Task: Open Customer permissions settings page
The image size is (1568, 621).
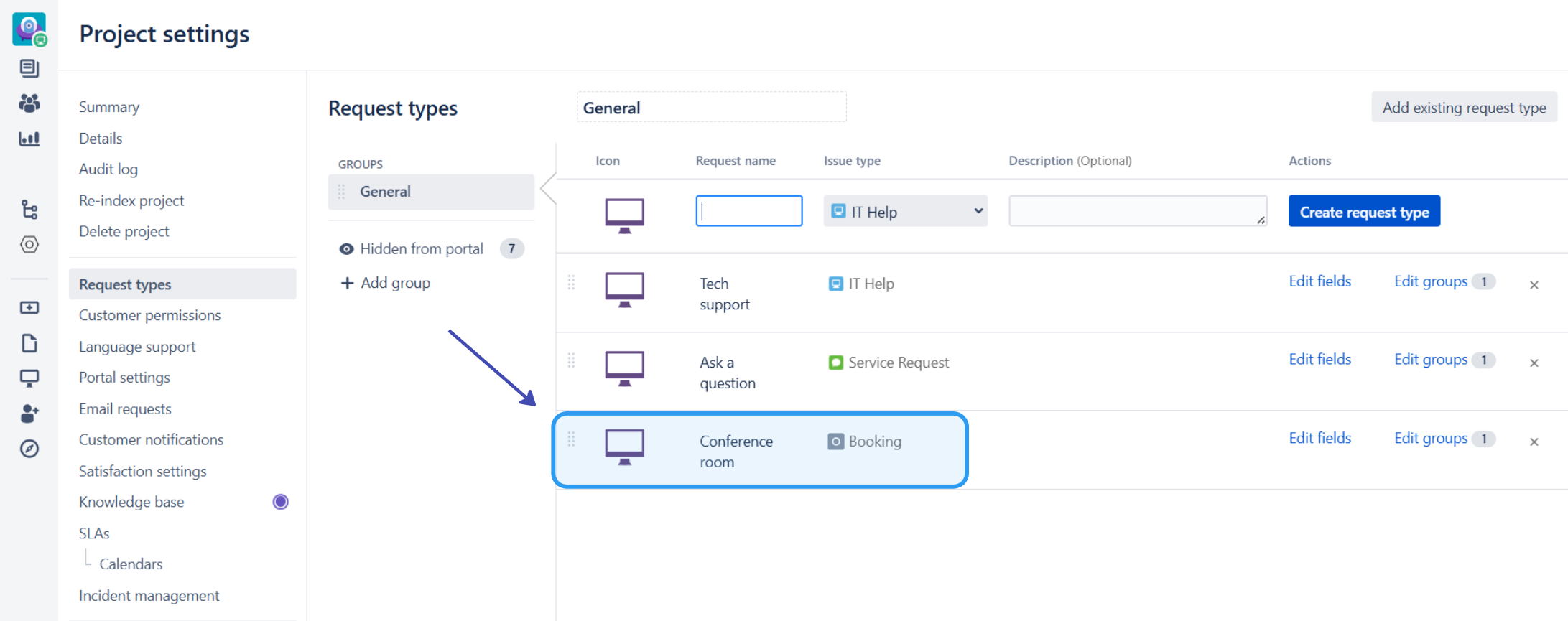Action: click(149, 315)
